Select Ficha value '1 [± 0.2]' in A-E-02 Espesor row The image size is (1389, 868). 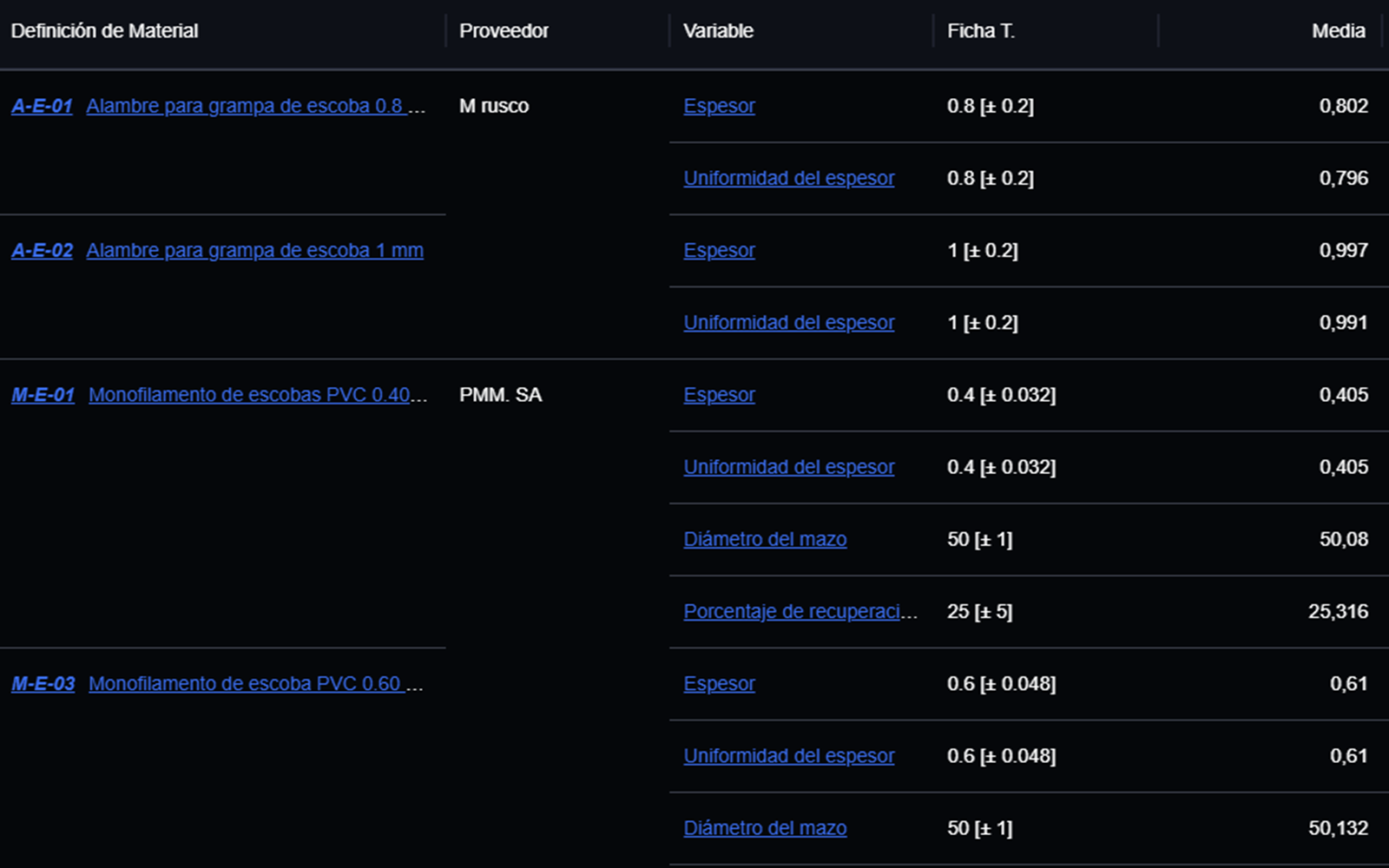pos(983,250)
